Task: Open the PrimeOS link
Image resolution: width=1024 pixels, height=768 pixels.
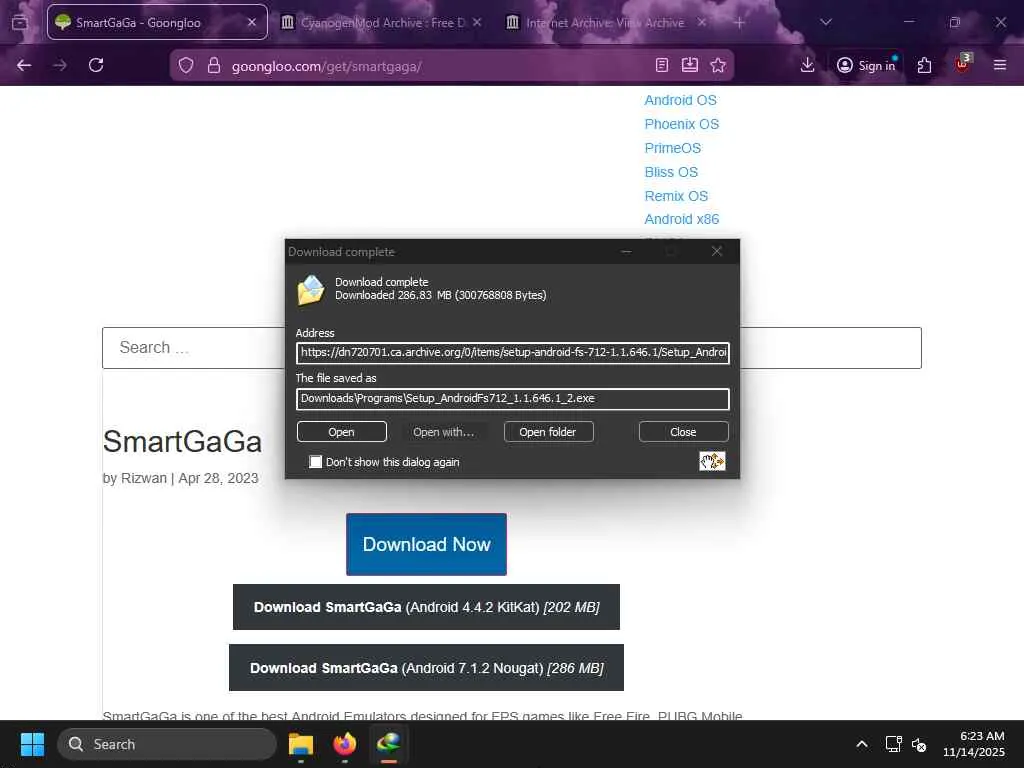Action: 673,148
